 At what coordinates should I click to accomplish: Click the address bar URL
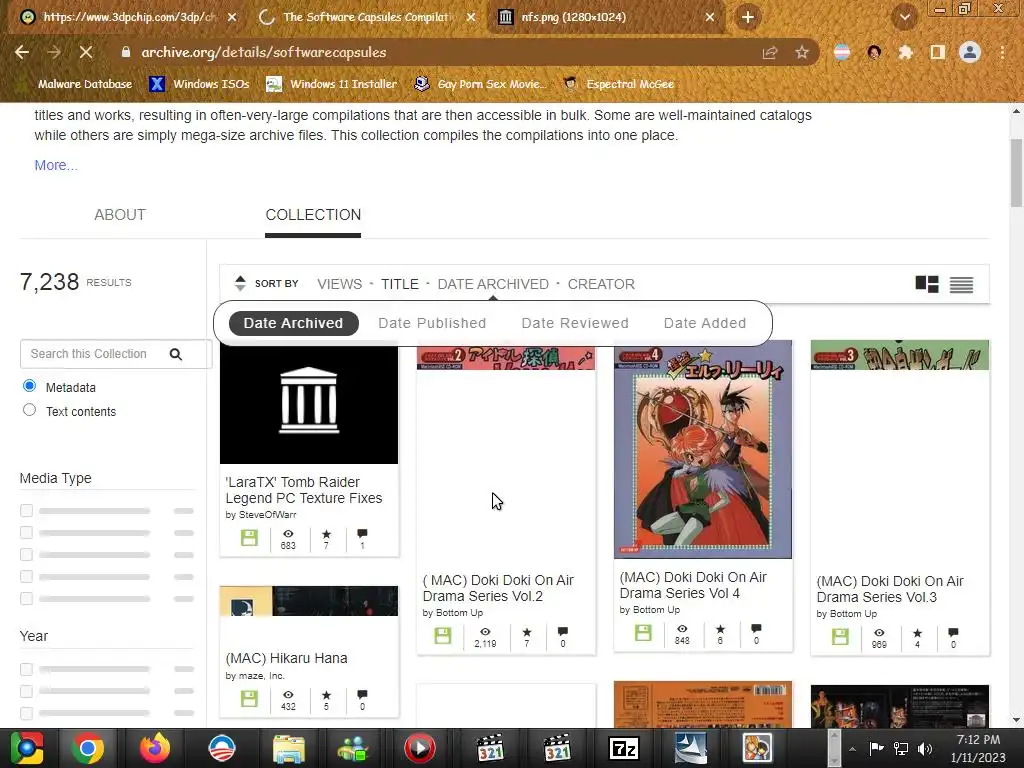click(264, 52)
